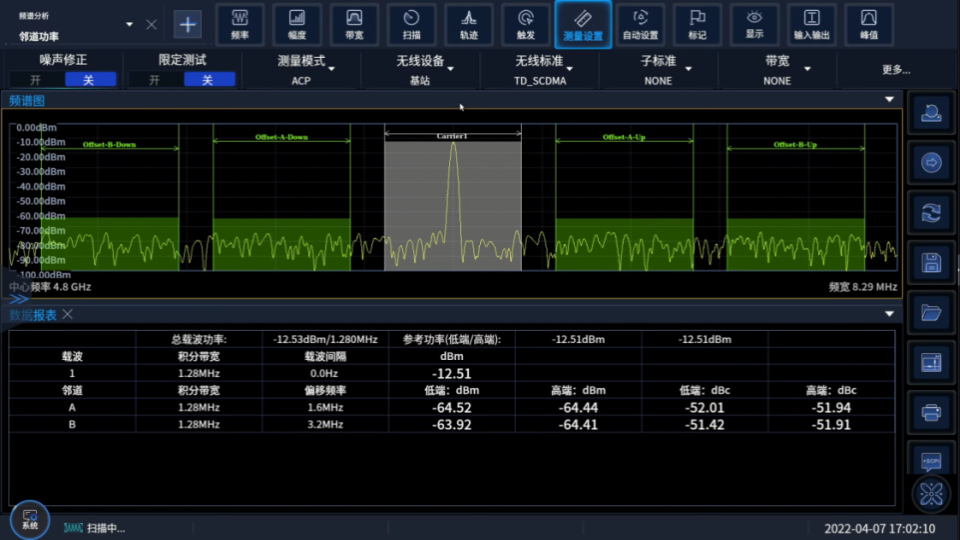Set 限定测试 limit test to 关 (off)
The width and height of the screenshot is (960, 540).
tap(207, 80)
